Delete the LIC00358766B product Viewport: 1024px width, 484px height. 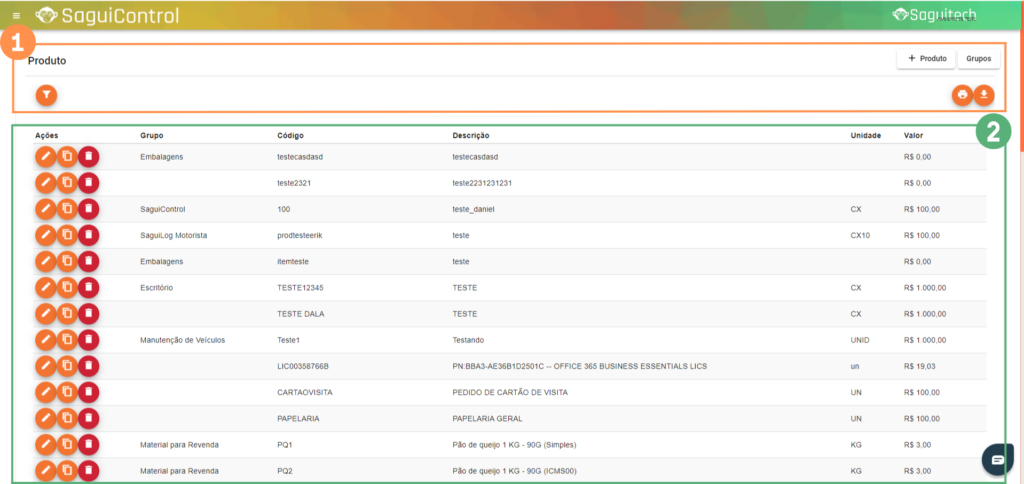click(89, 366)
